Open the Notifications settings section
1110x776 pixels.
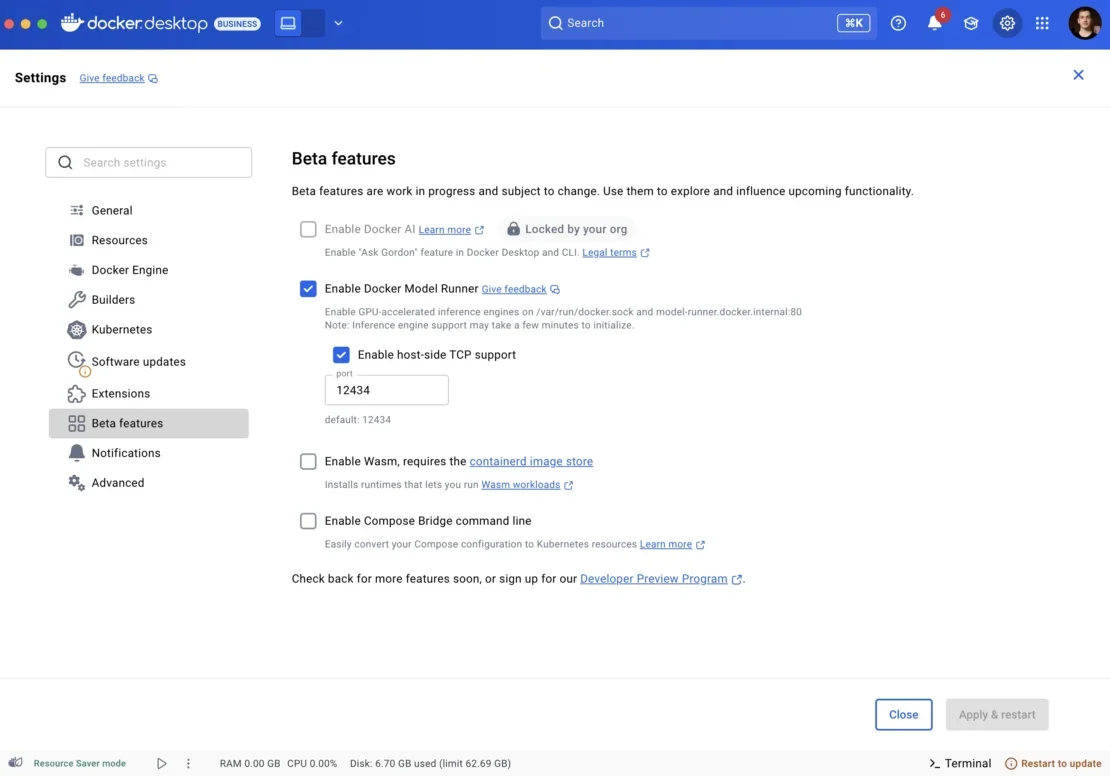click(126, 452)
